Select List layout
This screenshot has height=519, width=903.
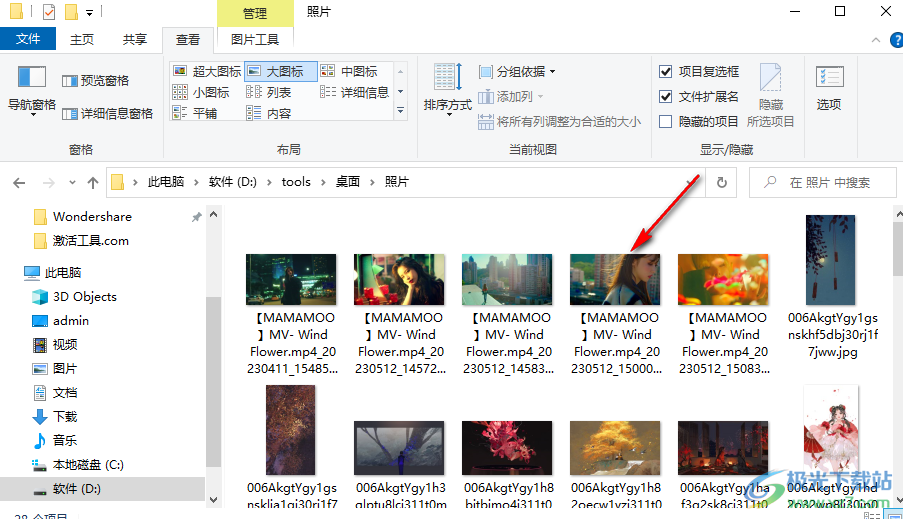point(269,92)
